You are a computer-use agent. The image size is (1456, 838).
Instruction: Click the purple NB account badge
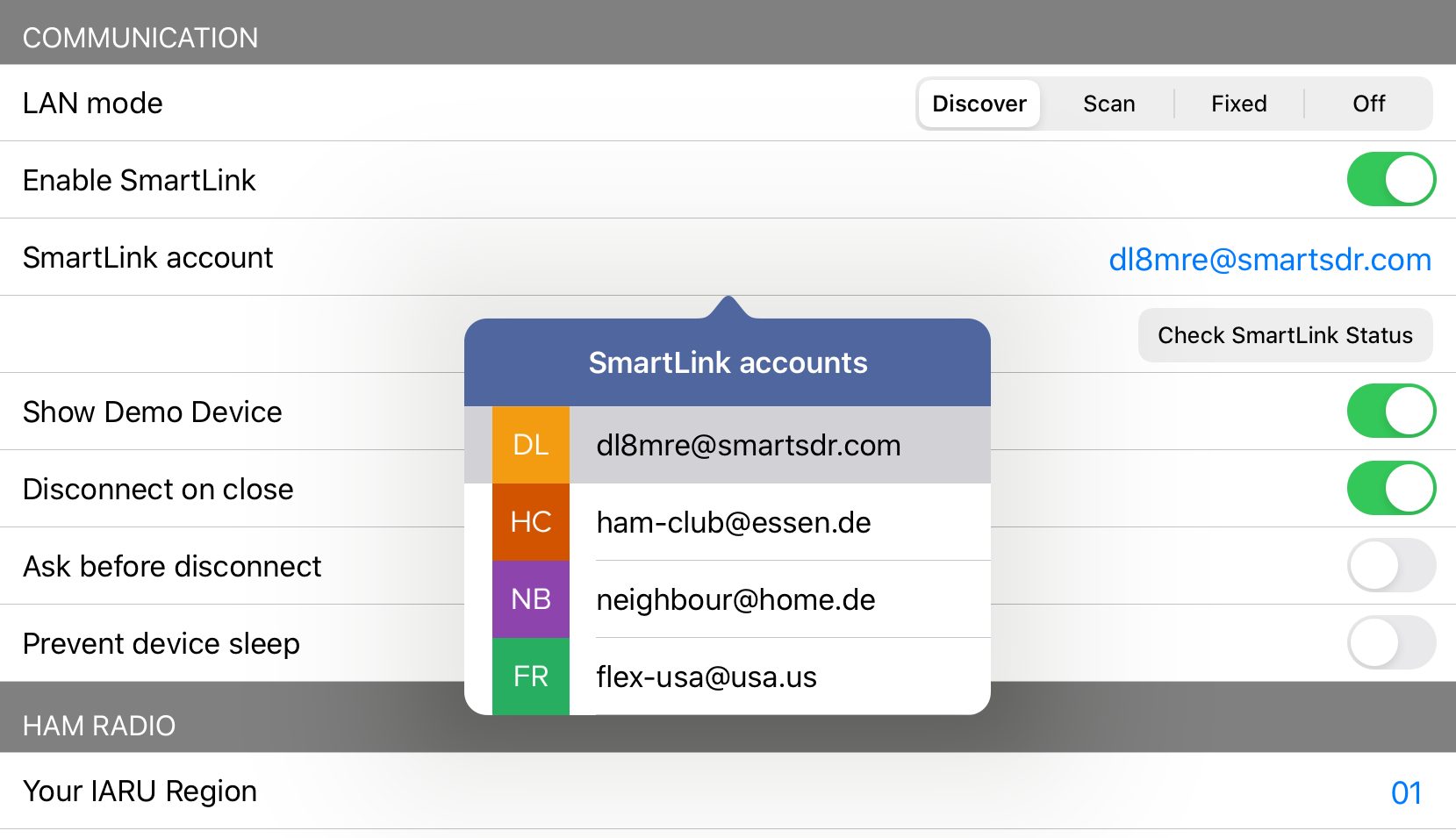[531, 599]
